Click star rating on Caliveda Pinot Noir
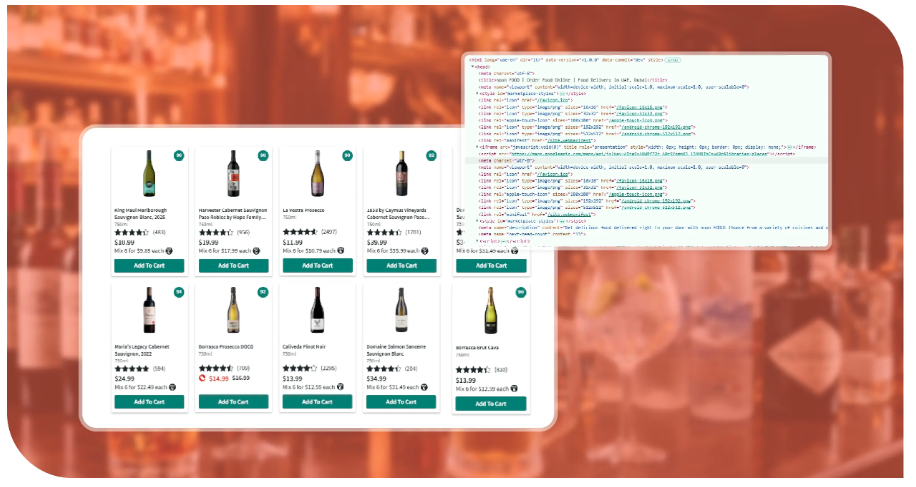The width and height of the screenshot is (916, 487). click(x=300, y=368)
